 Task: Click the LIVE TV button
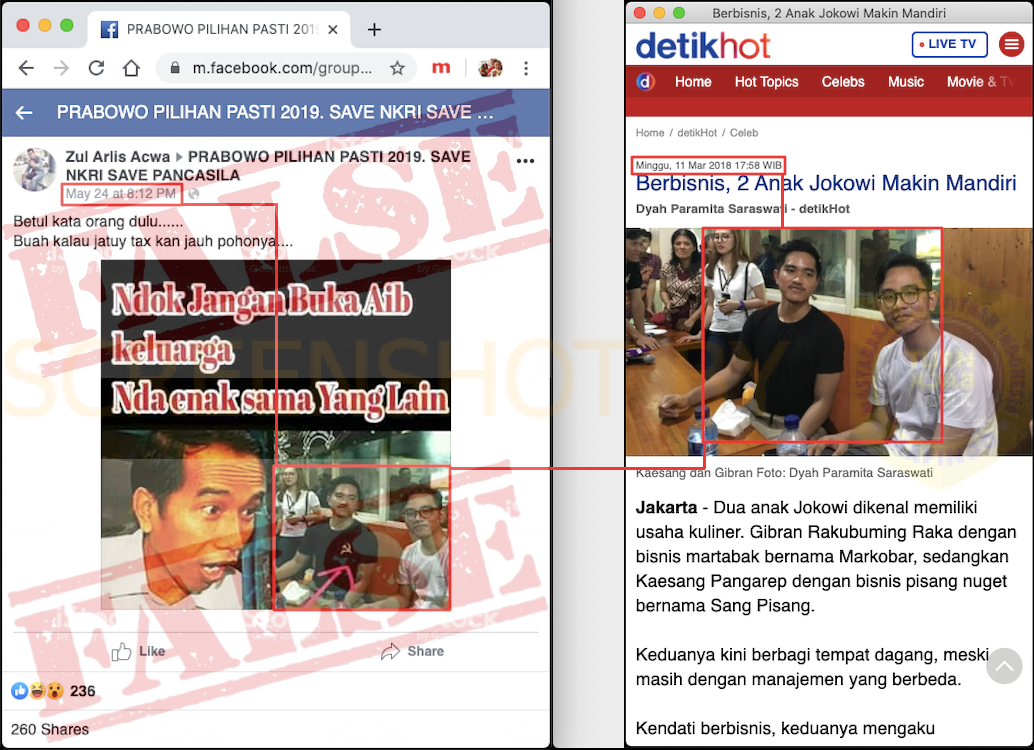pos(949,45)
